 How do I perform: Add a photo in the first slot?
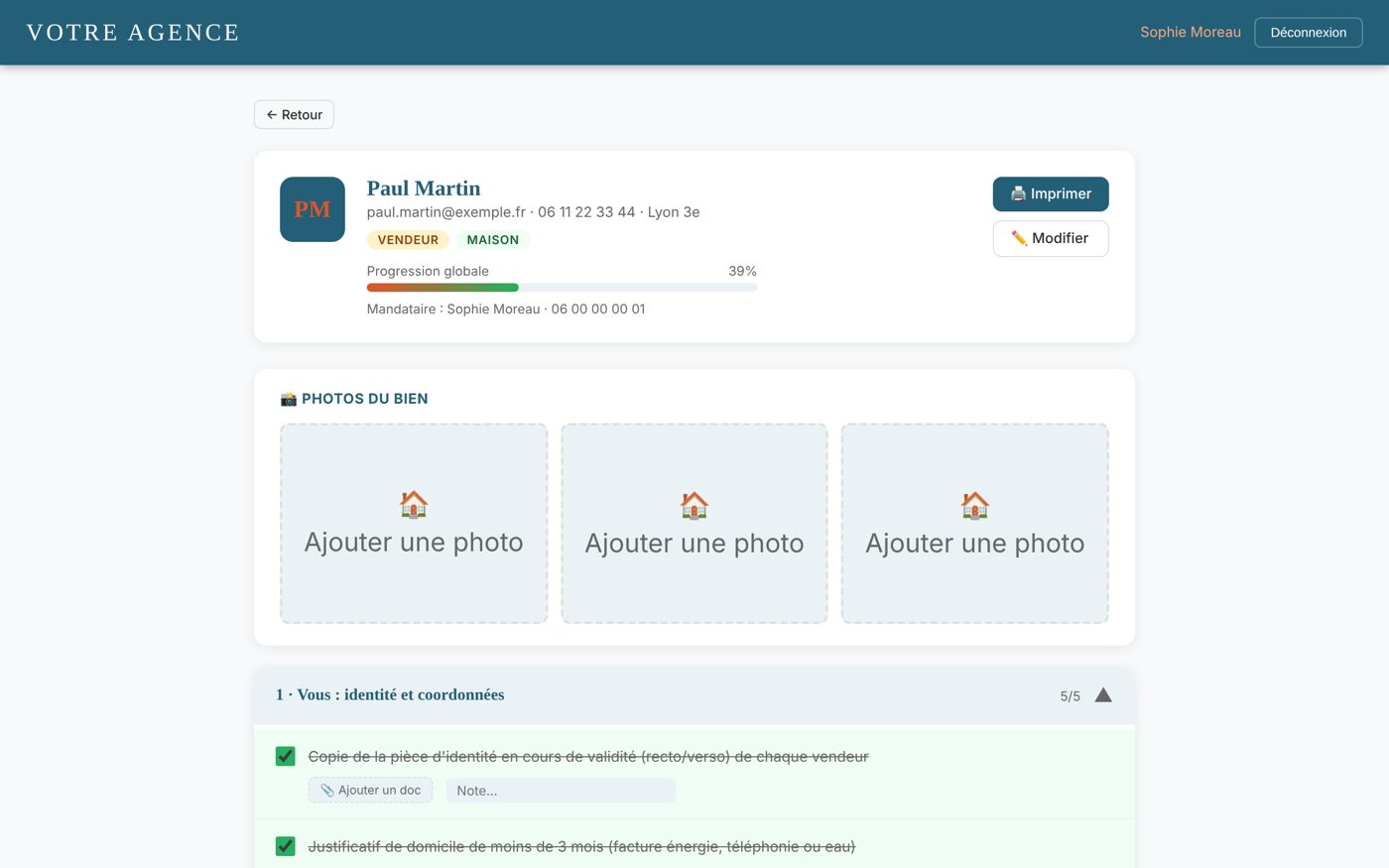[x=414, y=524]
